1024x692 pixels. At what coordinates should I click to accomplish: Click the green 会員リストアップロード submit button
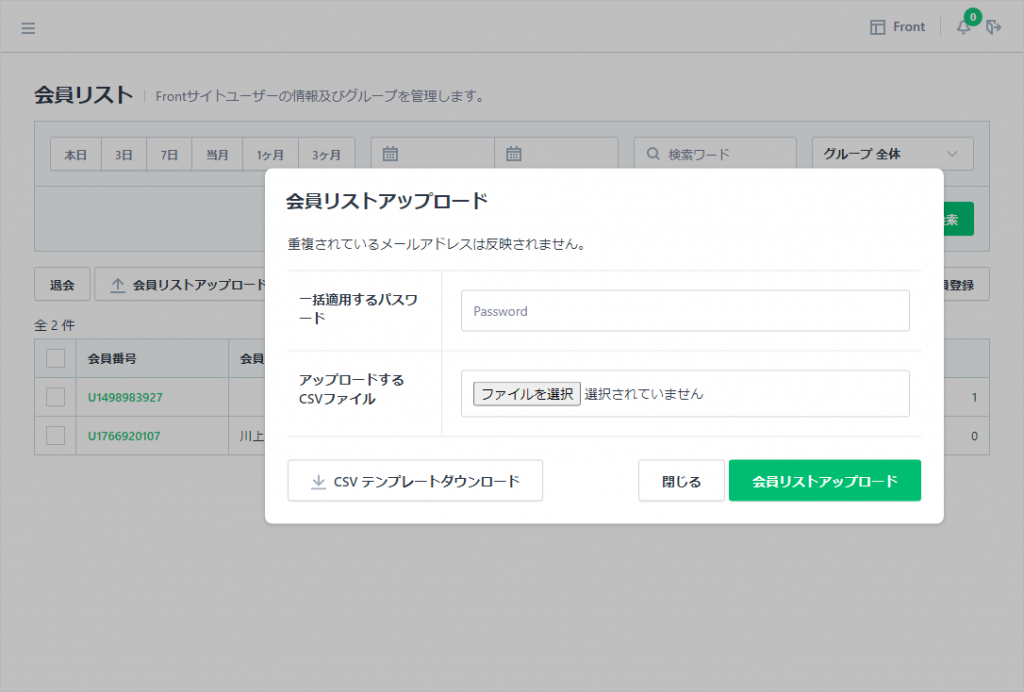[824, 481]
